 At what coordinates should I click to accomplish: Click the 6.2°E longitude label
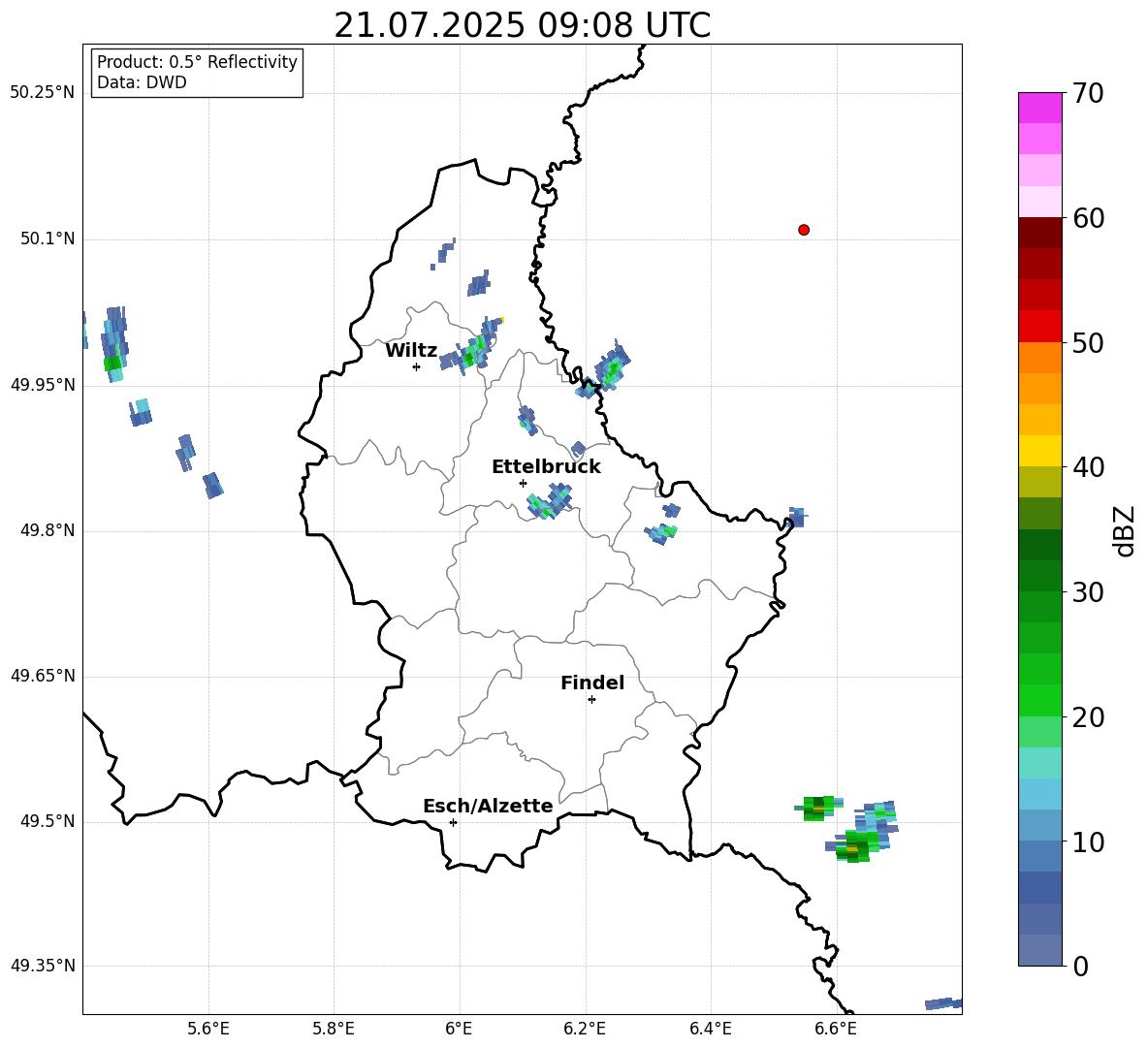click(585, 1030)
